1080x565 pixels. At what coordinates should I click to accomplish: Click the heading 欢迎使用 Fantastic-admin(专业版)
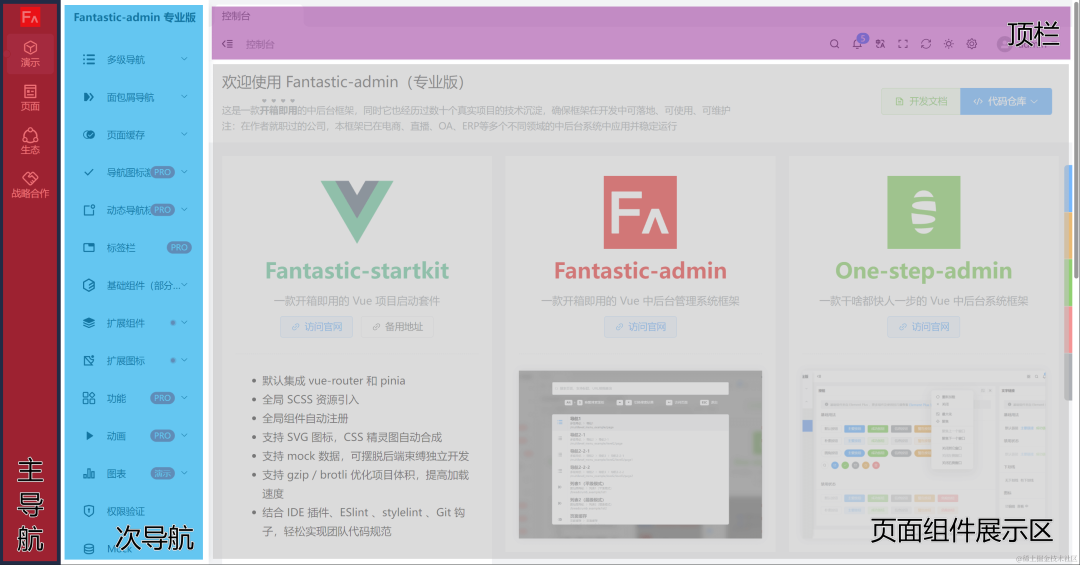click(x=343, y=82)
